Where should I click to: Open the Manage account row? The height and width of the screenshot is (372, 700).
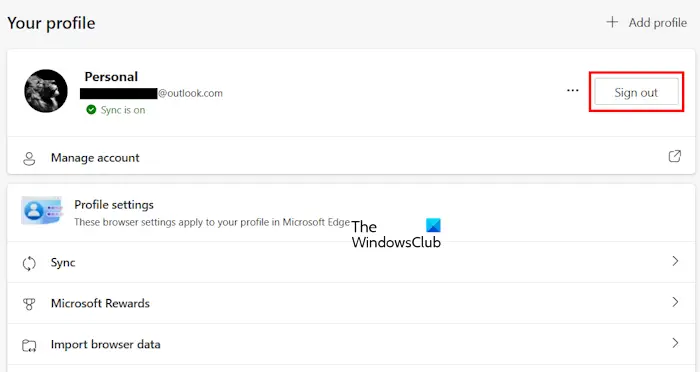[351, 157]
